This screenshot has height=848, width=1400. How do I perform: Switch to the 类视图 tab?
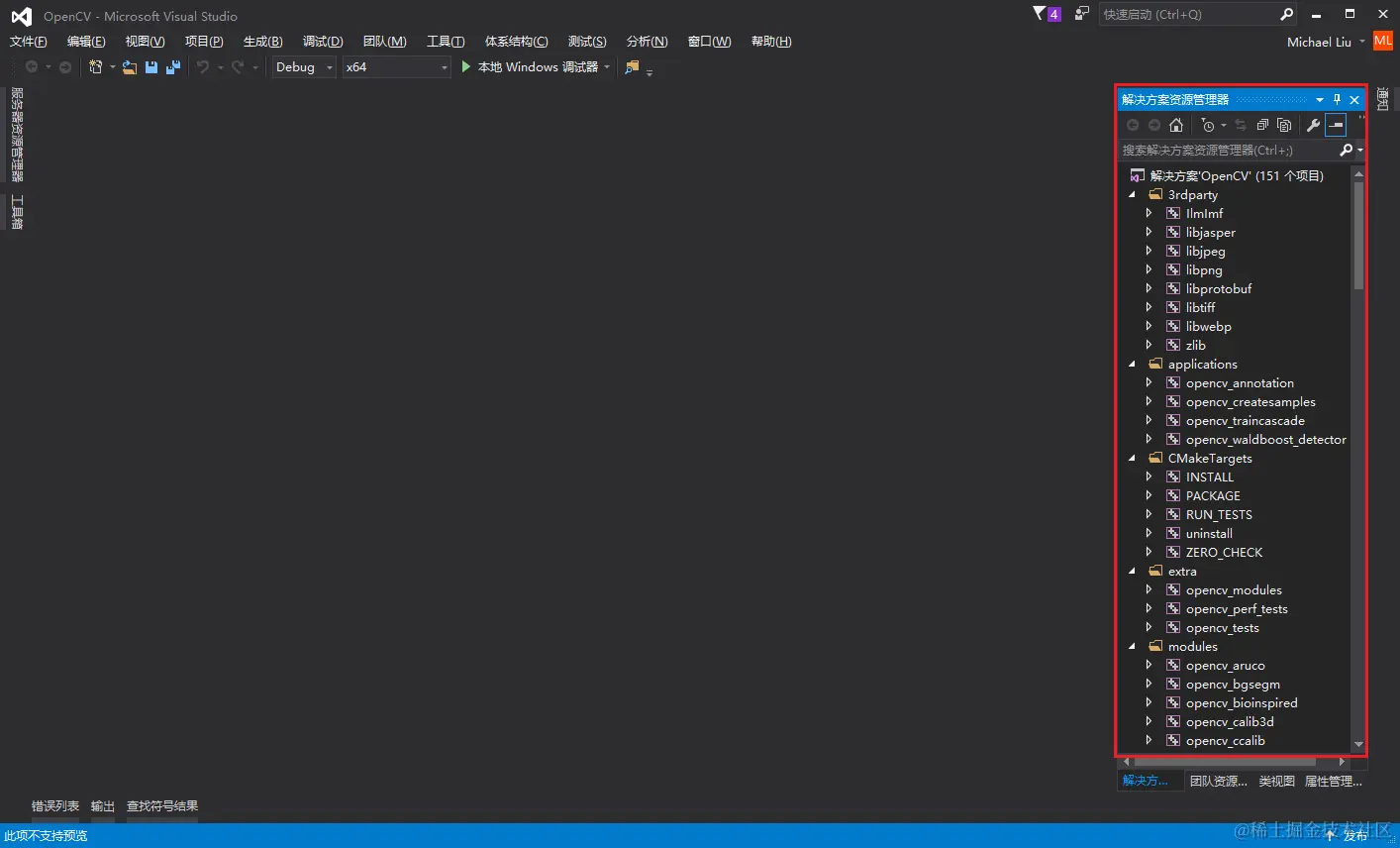click(x=1276, y=782)
